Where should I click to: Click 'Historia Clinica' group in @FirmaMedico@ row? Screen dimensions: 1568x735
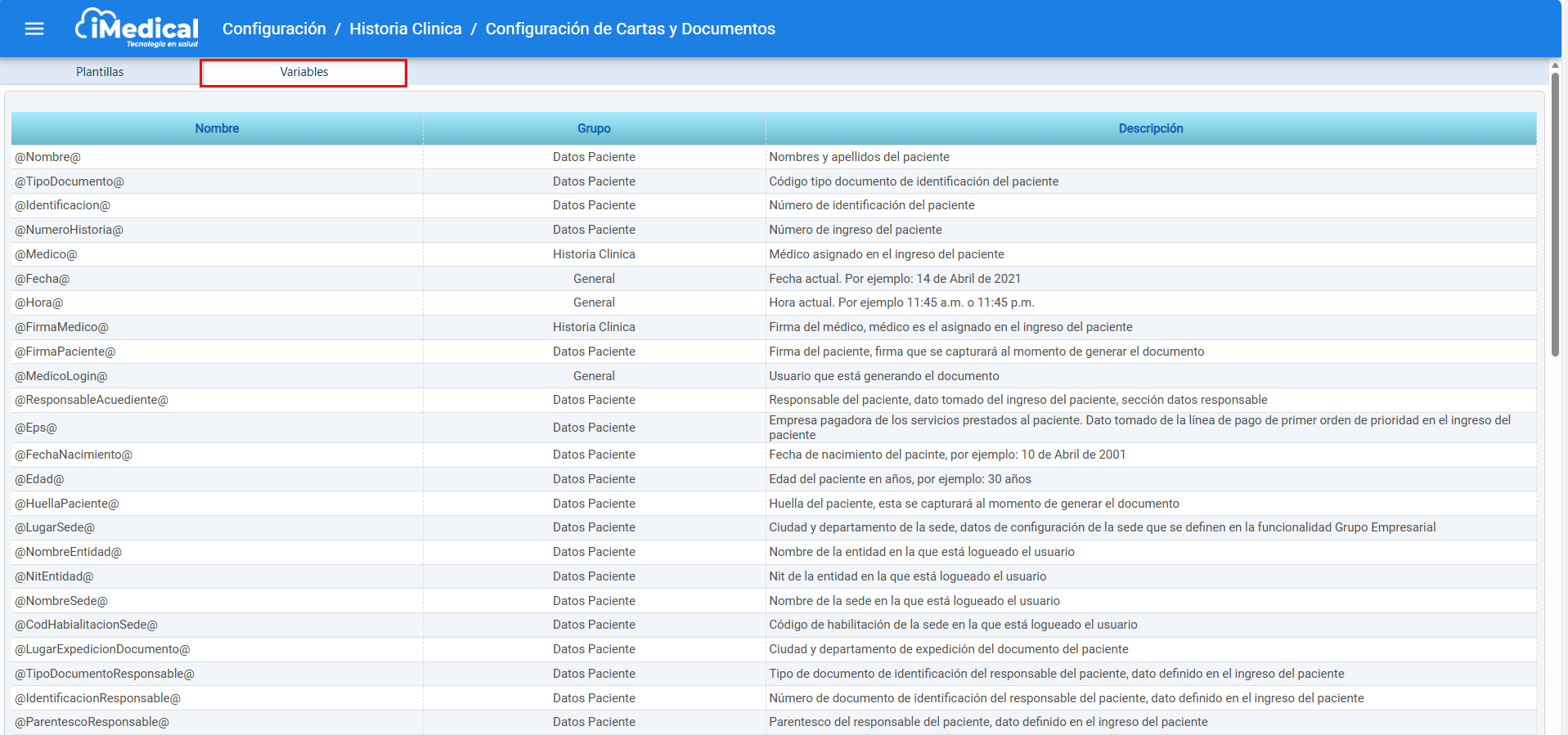(594, 327)
